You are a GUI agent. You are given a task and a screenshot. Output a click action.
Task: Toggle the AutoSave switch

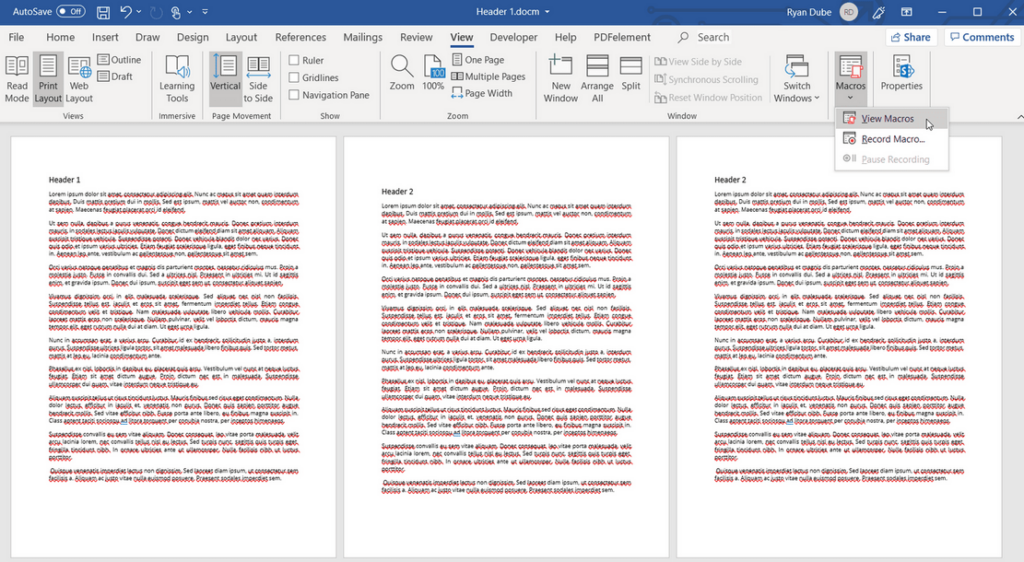coord(71,12)
